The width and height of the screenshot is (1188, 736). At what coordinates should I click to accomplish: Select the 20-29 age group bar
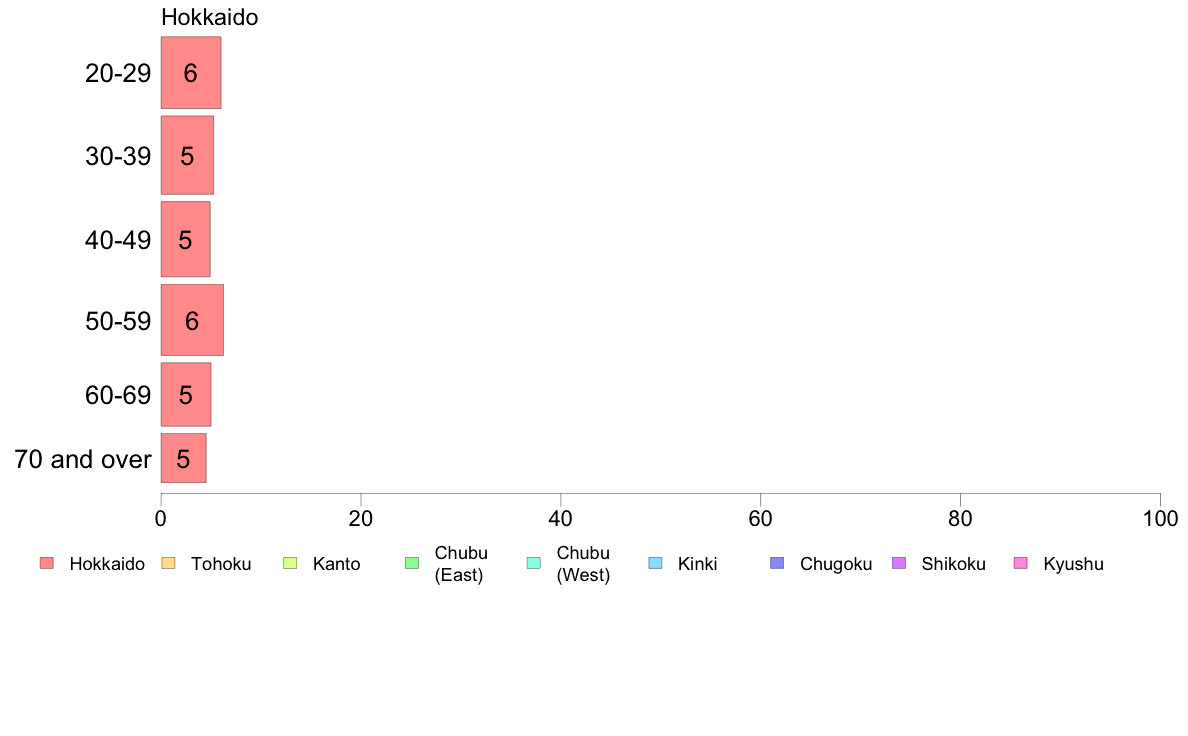pyautogui.click(x=191, y=73)
